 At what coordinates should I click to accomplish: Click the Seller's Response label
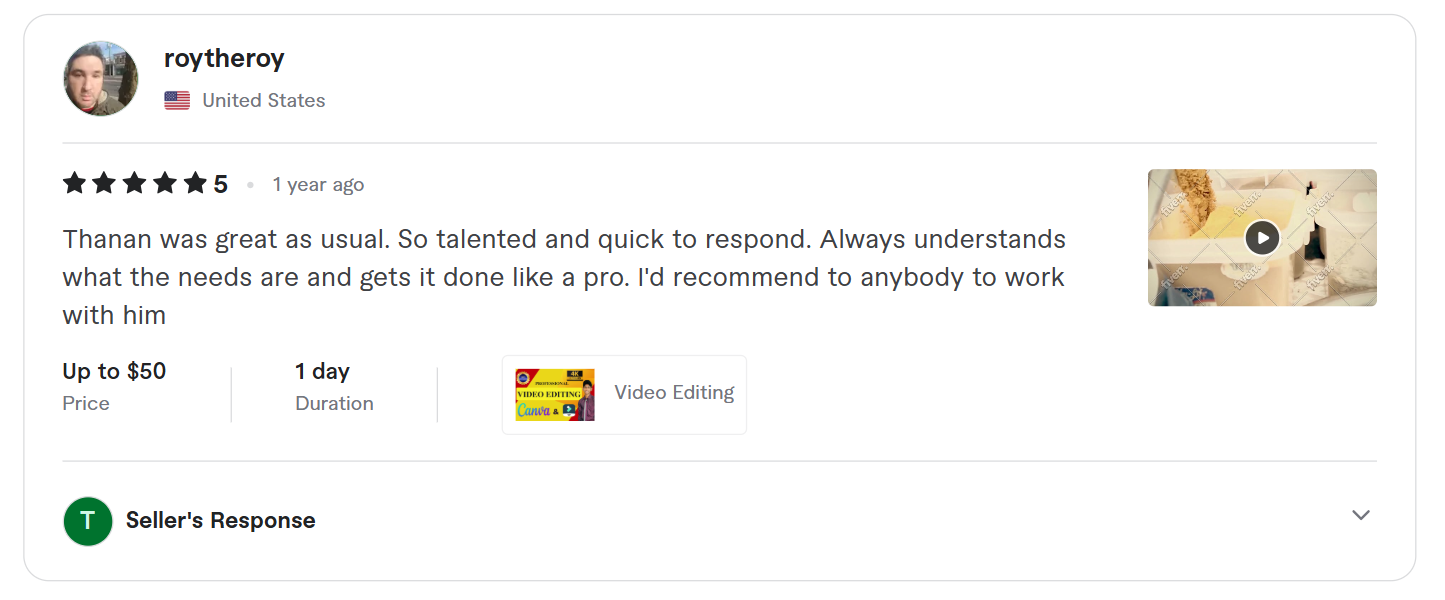220,521
